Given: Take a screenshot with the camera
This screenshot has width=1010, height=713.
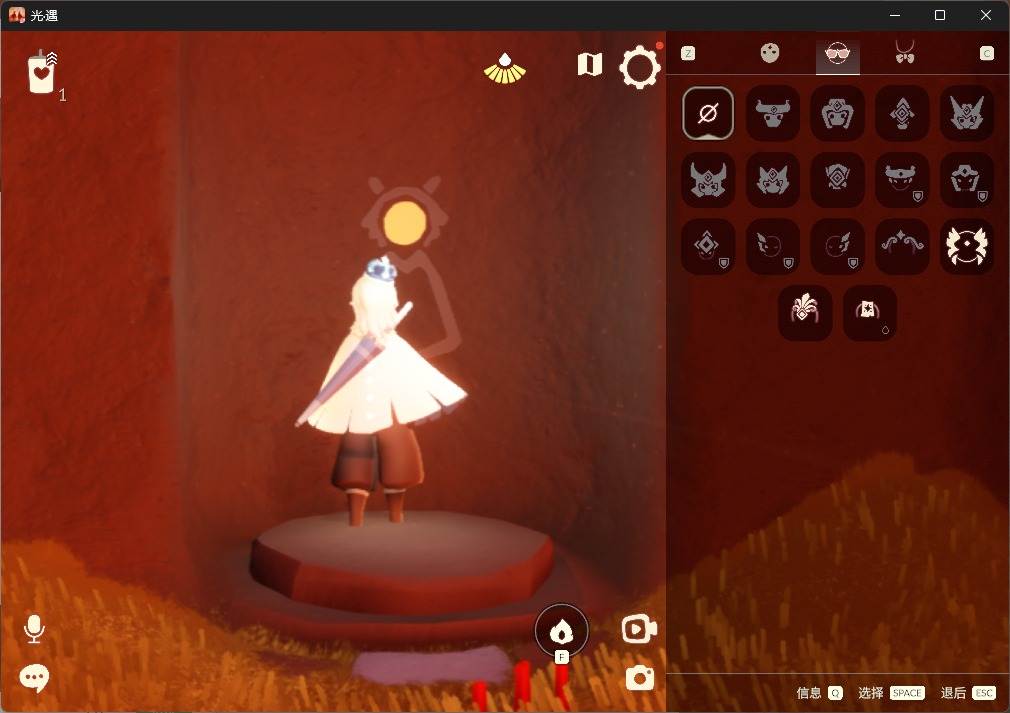Looking at the screenshot, I should coord(640,678).
